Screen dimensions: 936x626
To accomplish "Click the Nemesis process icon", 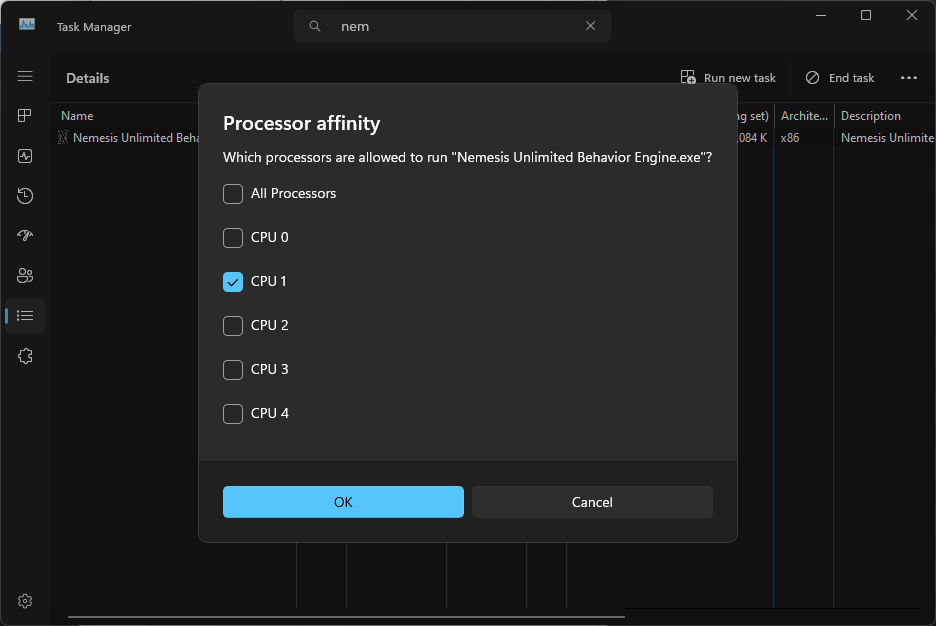I will click(x=63, y=138).
